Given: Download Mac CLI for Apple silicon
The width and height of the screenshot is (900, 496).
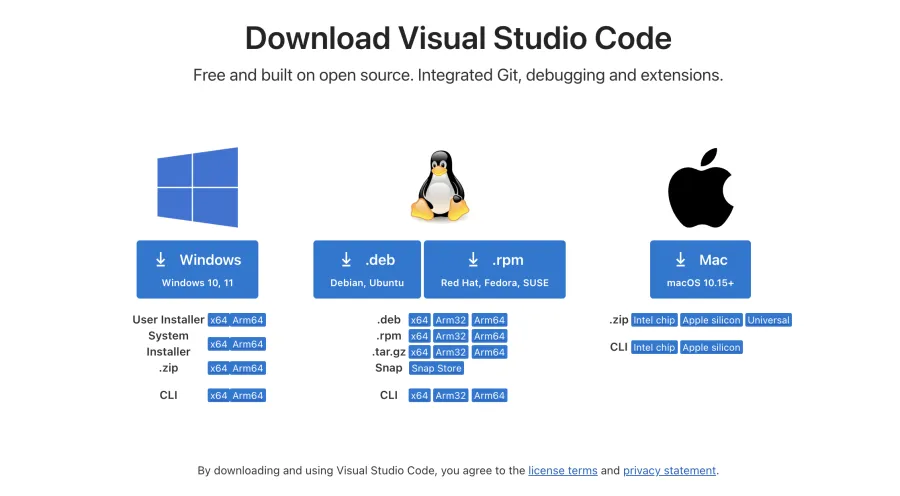Looking at the screenshot, I should pyautogui.click(x=711, y=347).
